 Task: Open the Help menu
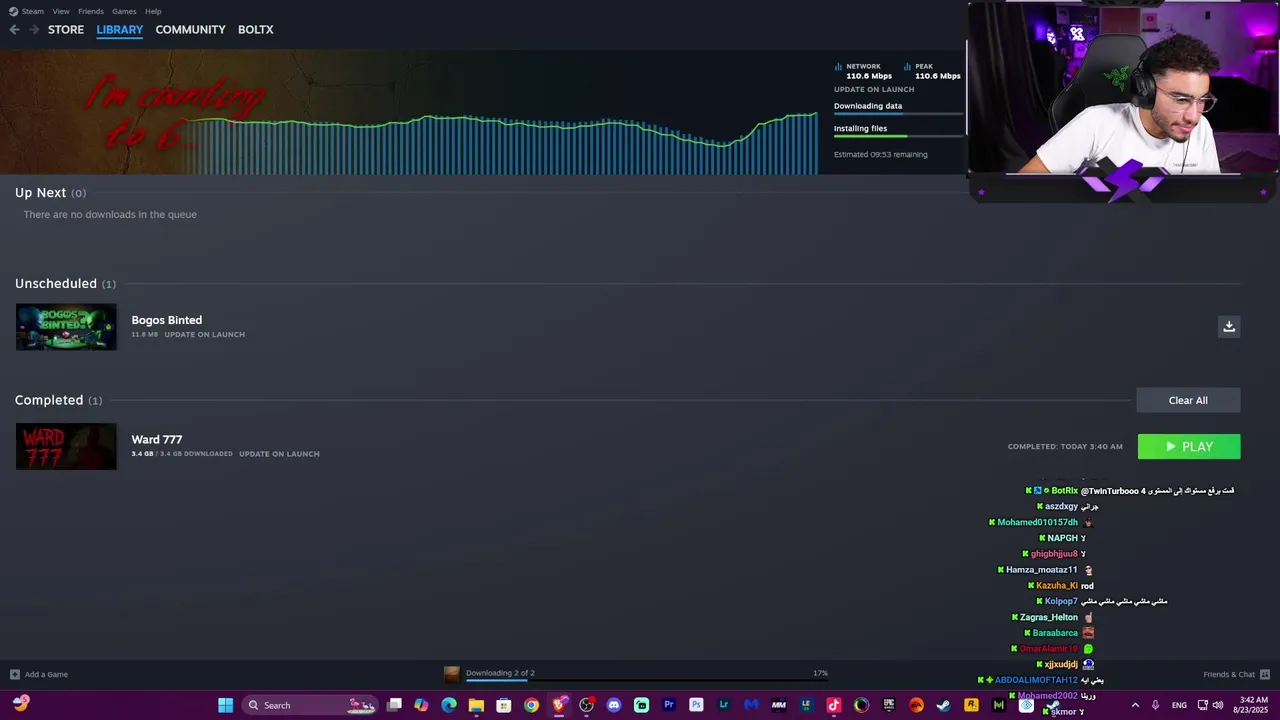(153, 11)
